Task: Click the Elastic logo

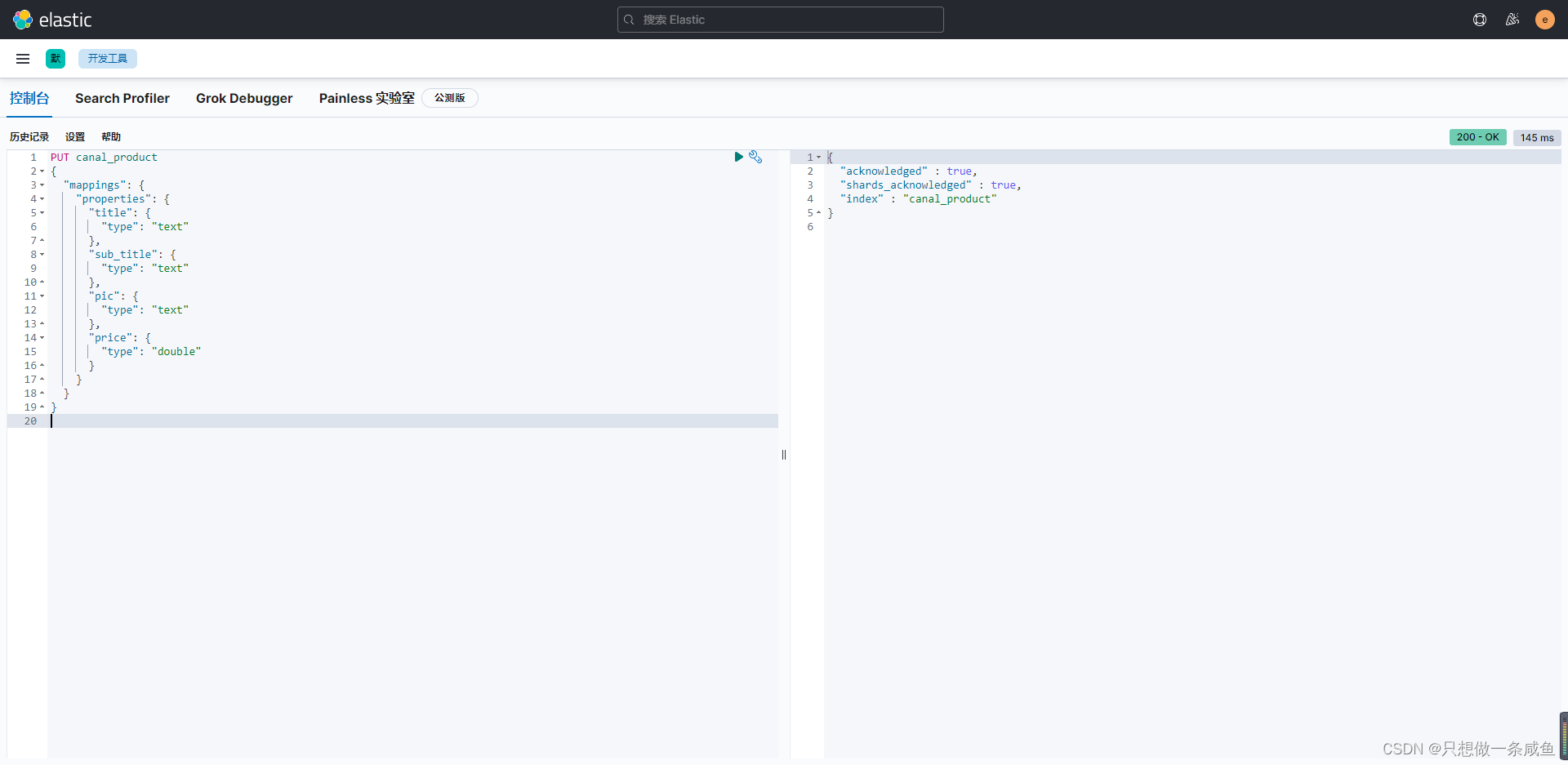Action: coord(52,20)
